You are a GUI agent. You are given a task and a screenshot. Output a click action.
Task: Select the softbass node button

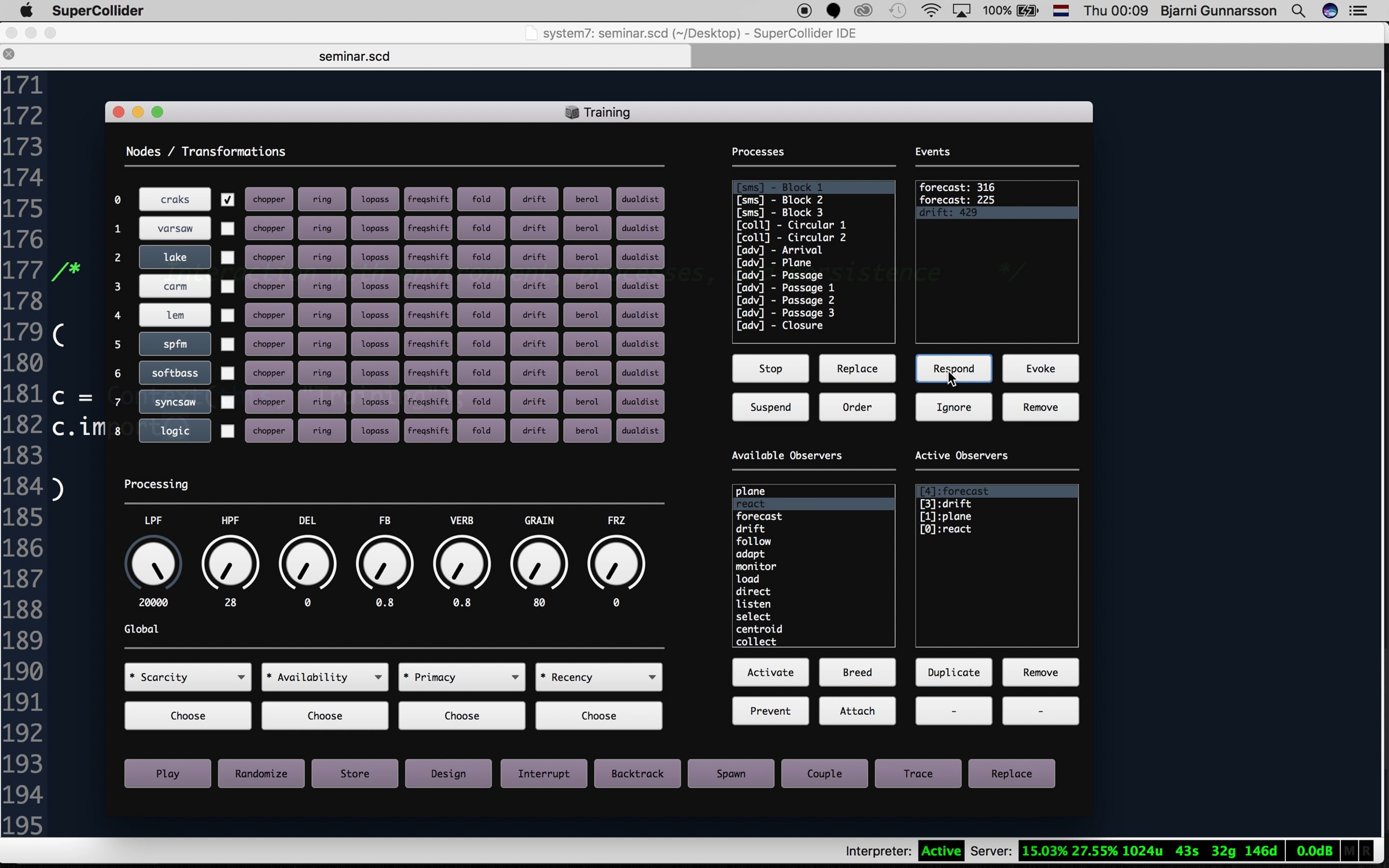(x=175, y=373)
